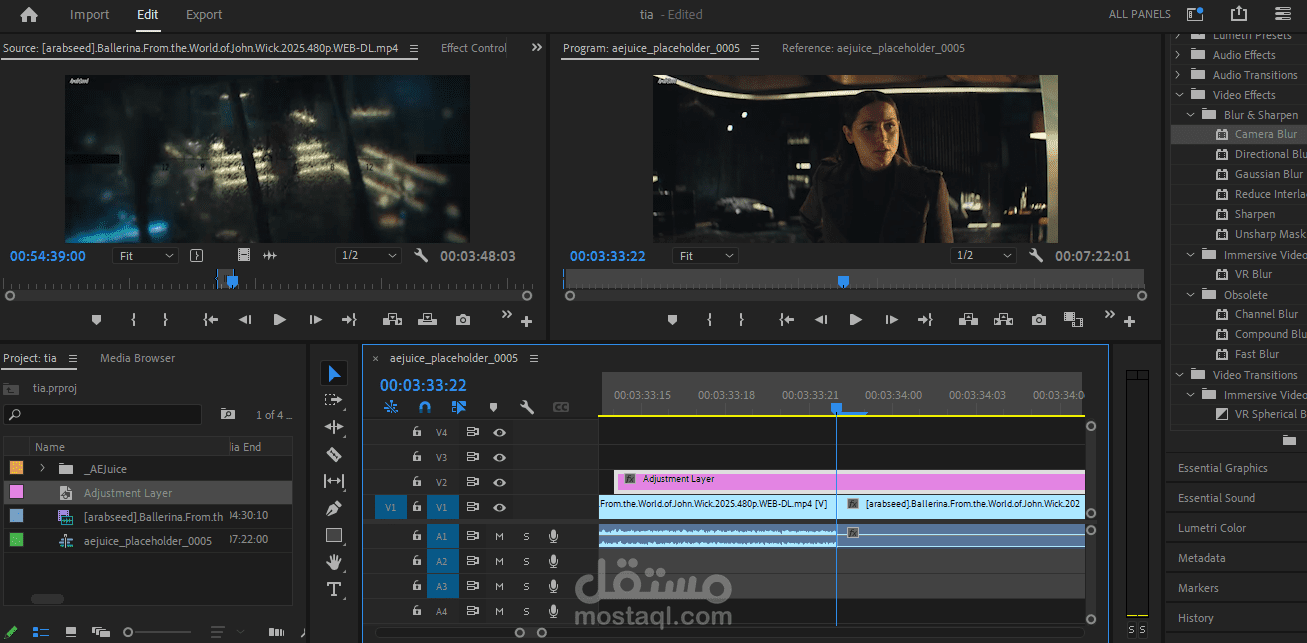Open Program monitor settings wrench
Image resolution: width=1307 pixels, height=643 pixels.
click(1036, 256)
